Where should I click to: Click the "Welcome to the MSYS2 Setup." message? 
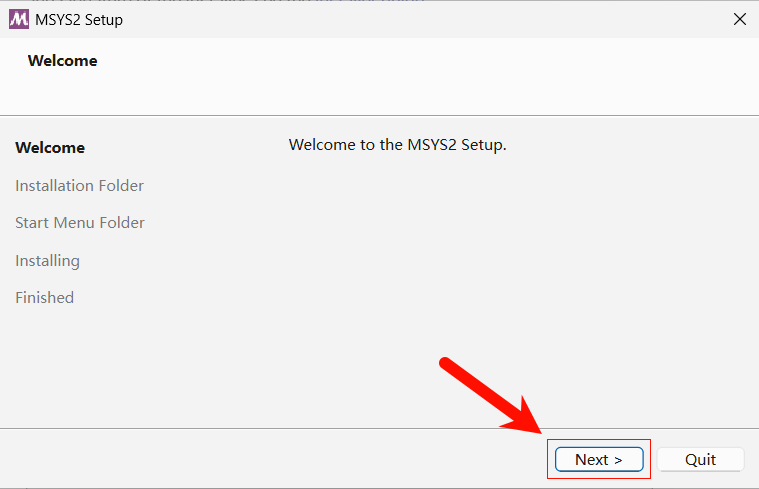tap(398, 145)
